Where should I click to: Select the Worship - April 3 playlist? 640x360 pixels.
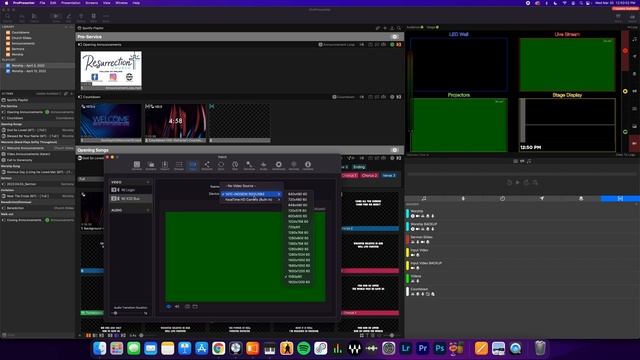[x=38, y=65]
